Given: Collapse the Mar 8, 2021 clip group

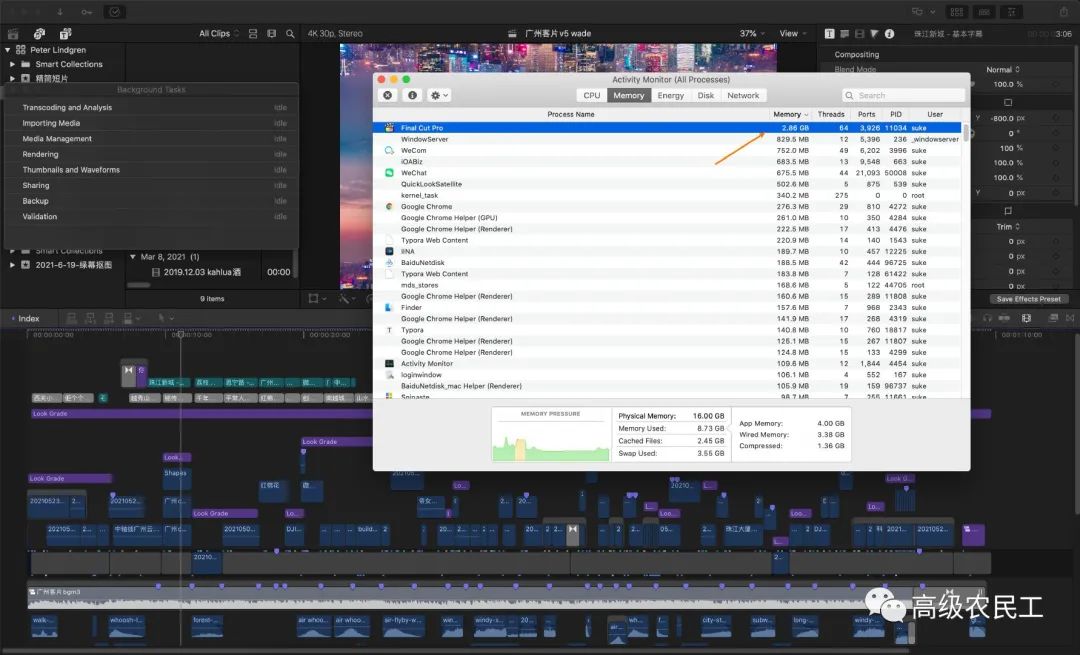Looking at the screenshot, I should (133, 257).
